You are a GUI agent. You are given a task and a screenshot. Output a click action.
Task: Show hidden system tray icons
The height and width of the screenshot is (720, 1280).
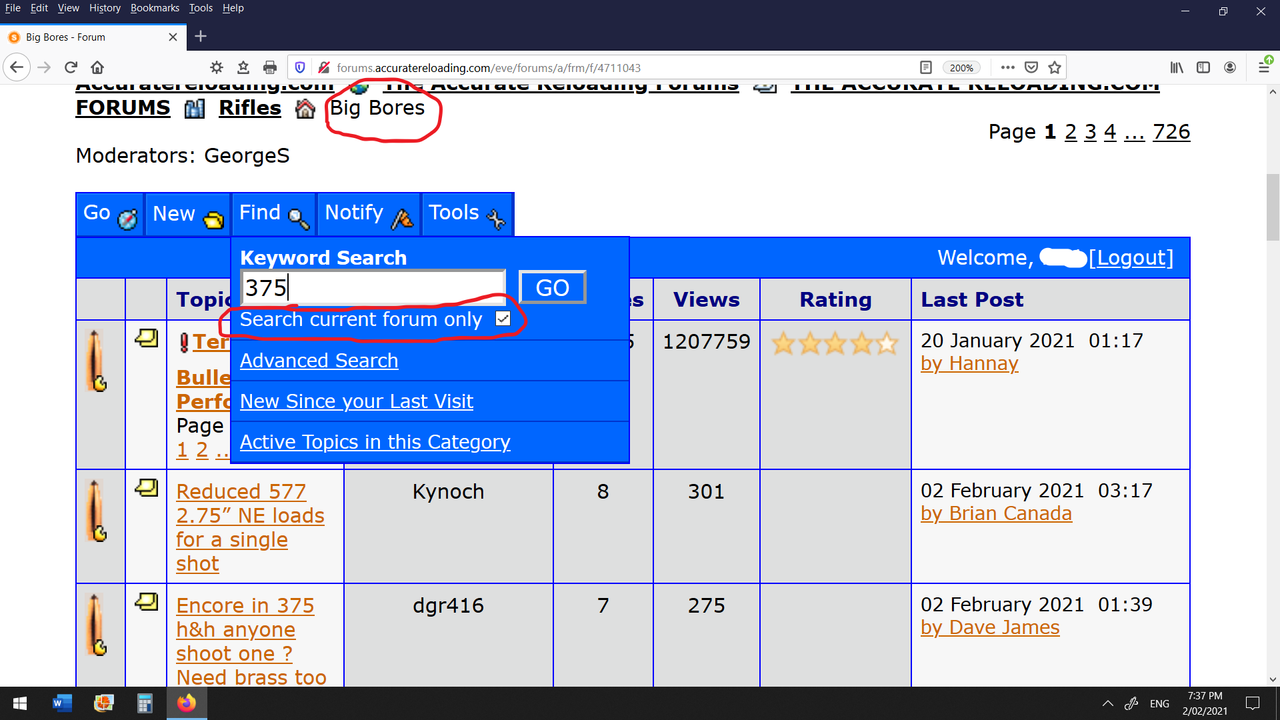click(1107, 703)
